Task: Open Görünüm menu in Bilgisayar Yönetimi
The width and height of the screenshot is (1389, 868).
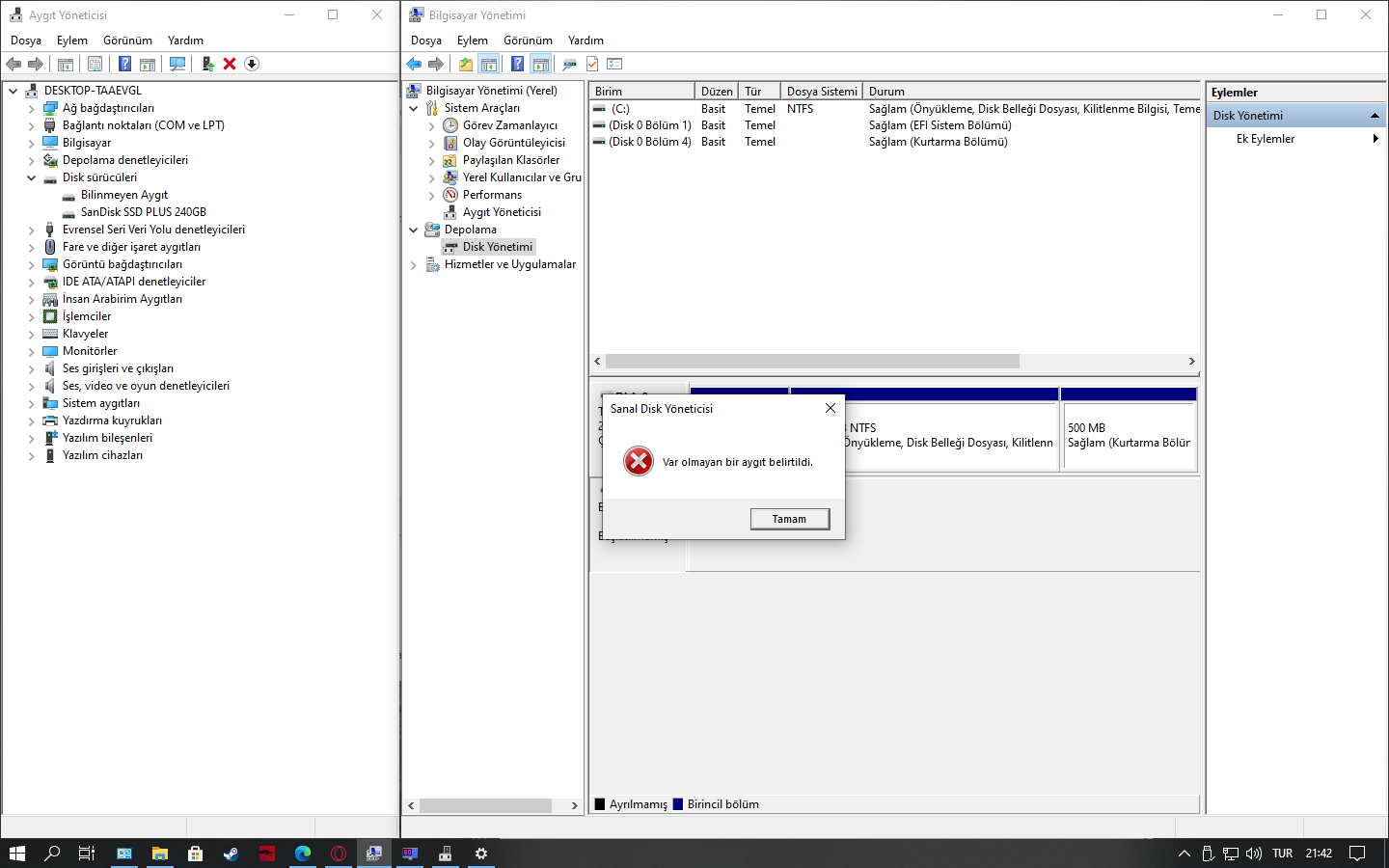Action: (x=529, y=41)
